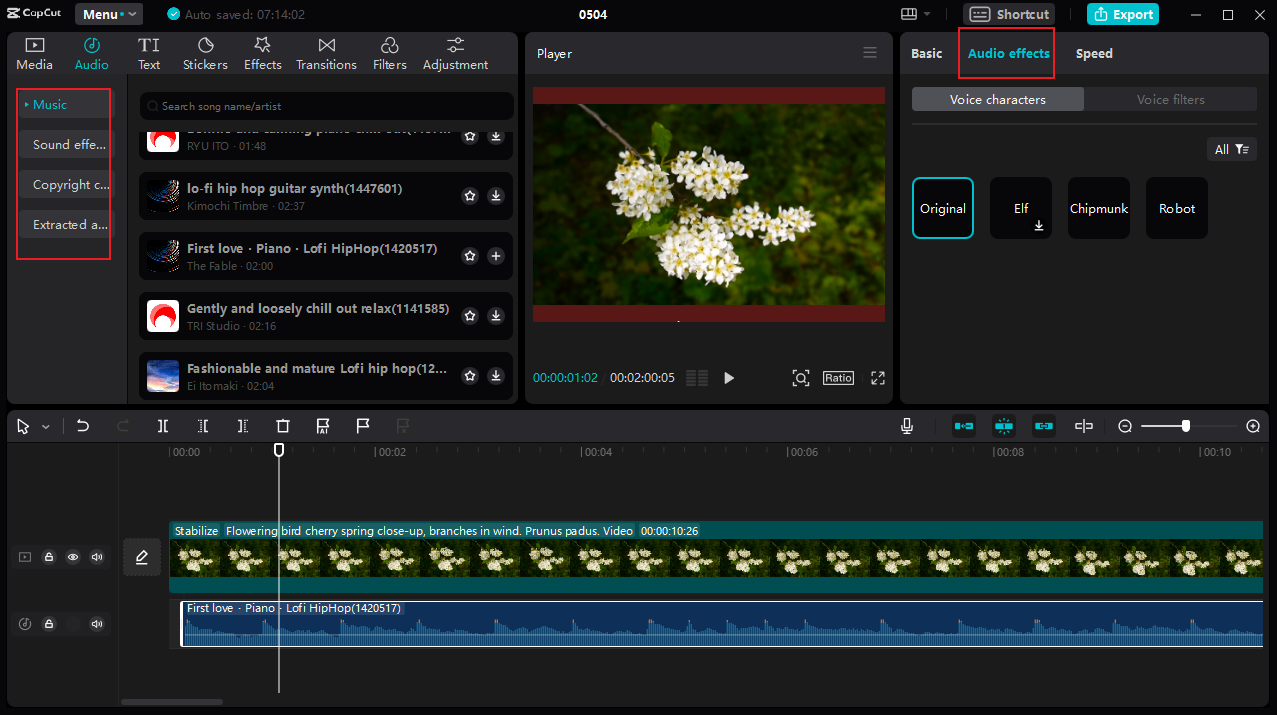Add a manual beat marker flag

363,426
